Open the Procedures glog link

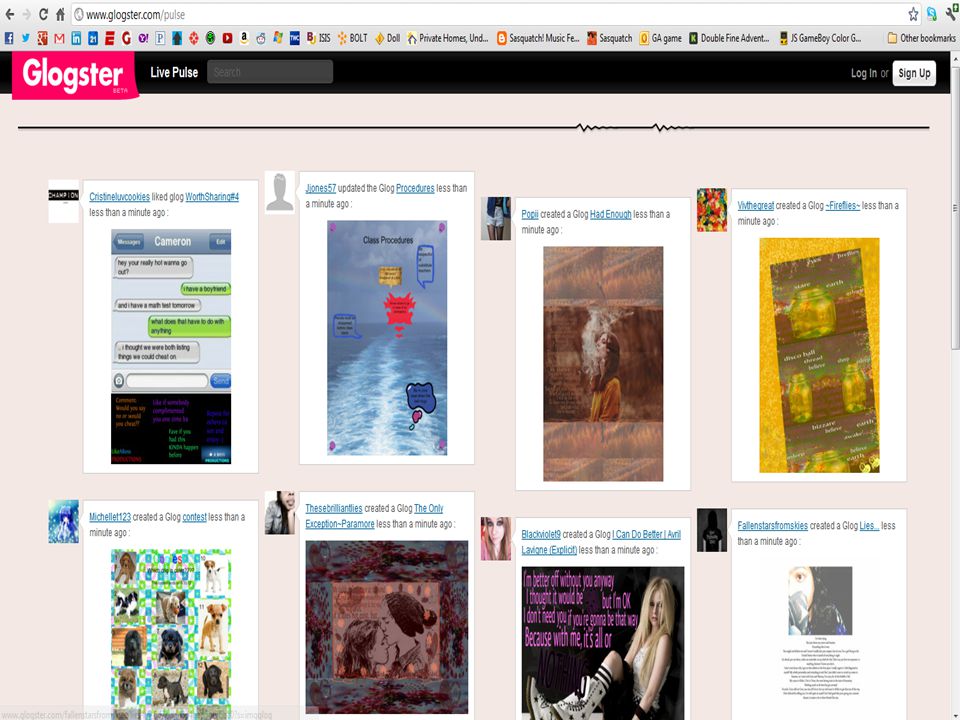(415, 188)
